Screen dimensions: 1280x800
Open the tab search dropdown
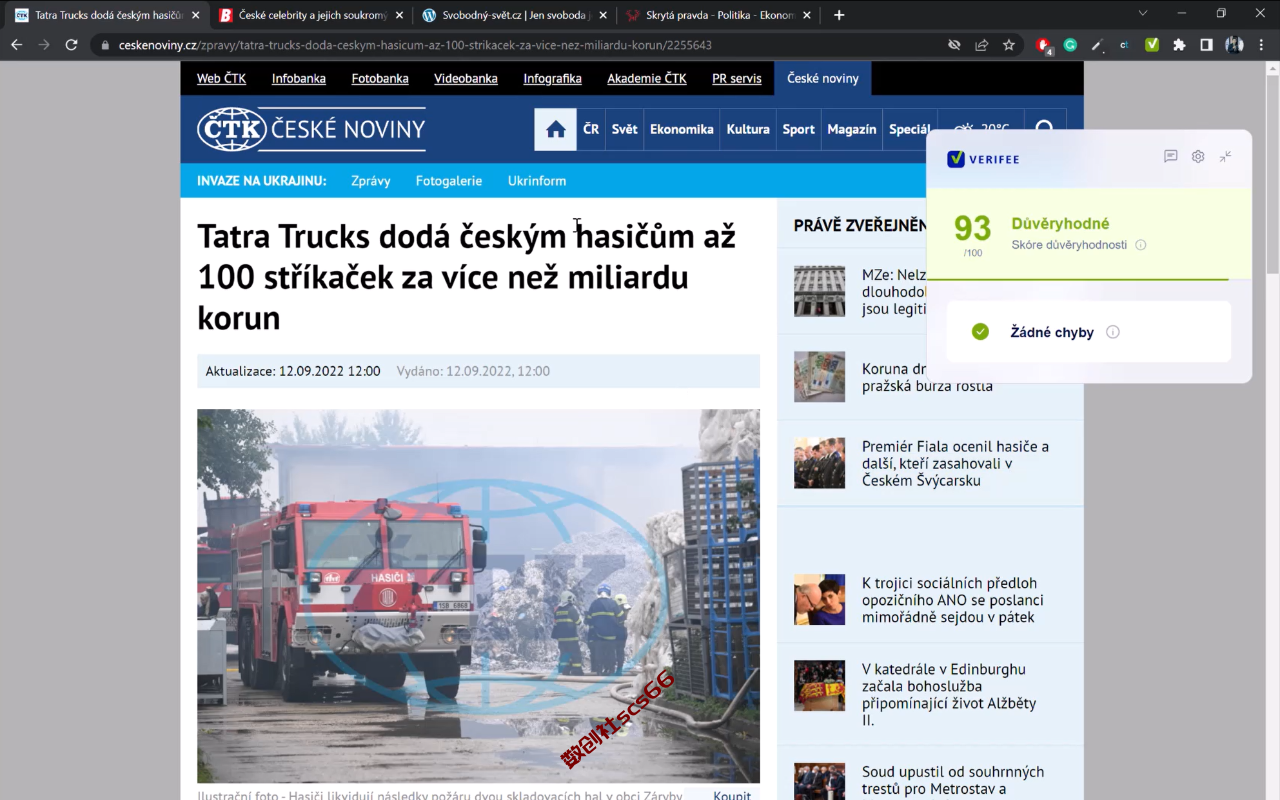pyautogui.click(x=1144, y=13)
